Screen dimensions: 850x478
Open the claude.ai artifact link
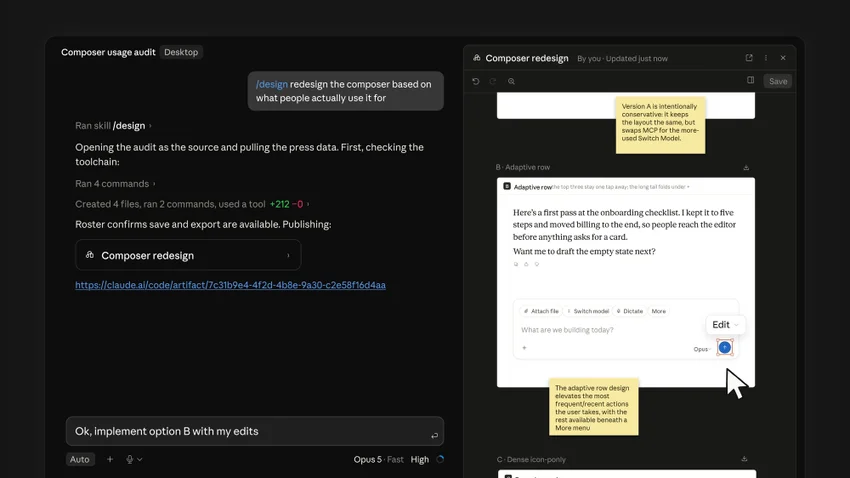click(230, 285)
